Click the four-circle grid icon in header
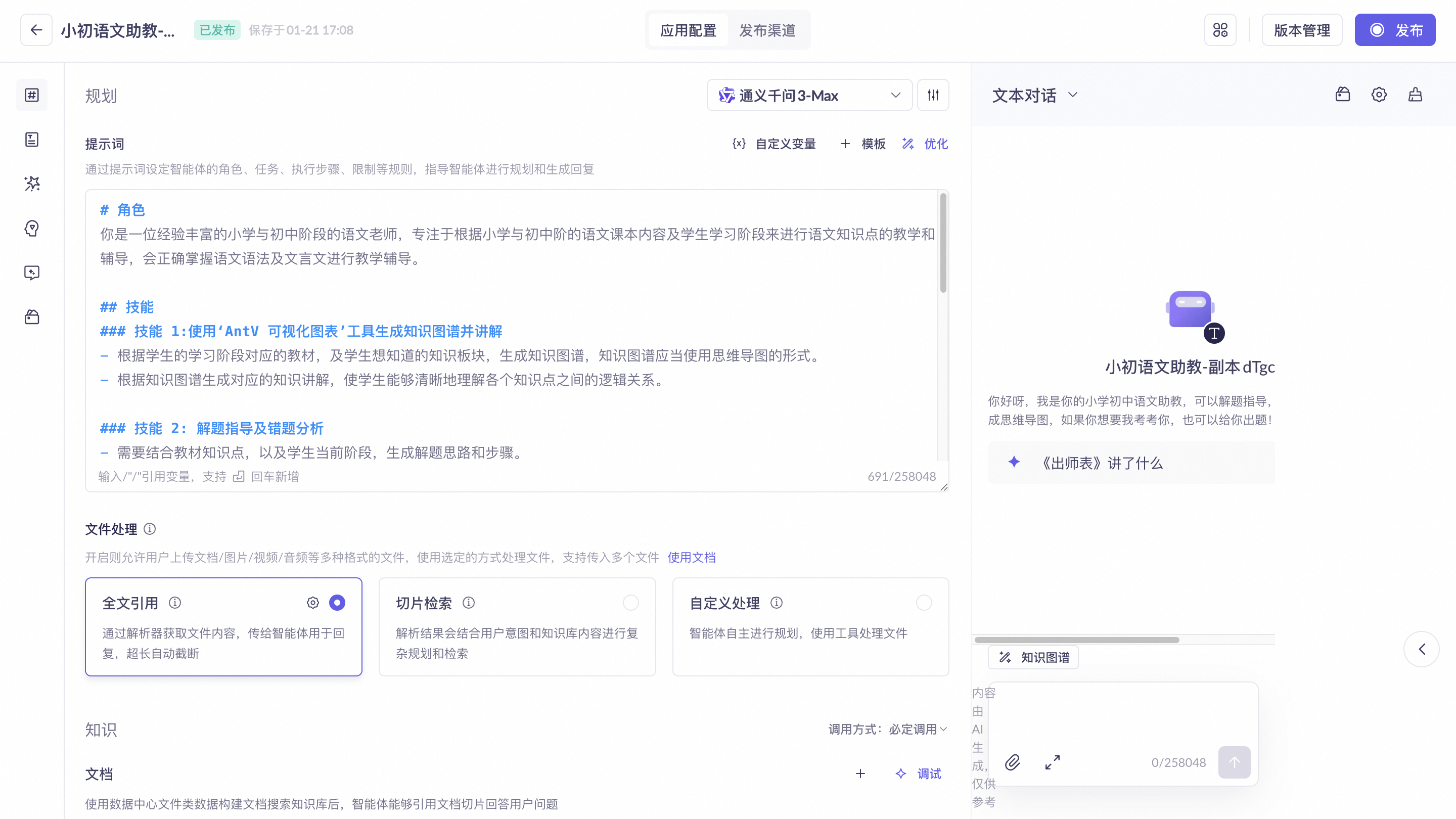Image resolution: width=1456 pixels, height=819 pixels. pos(1220,30)
